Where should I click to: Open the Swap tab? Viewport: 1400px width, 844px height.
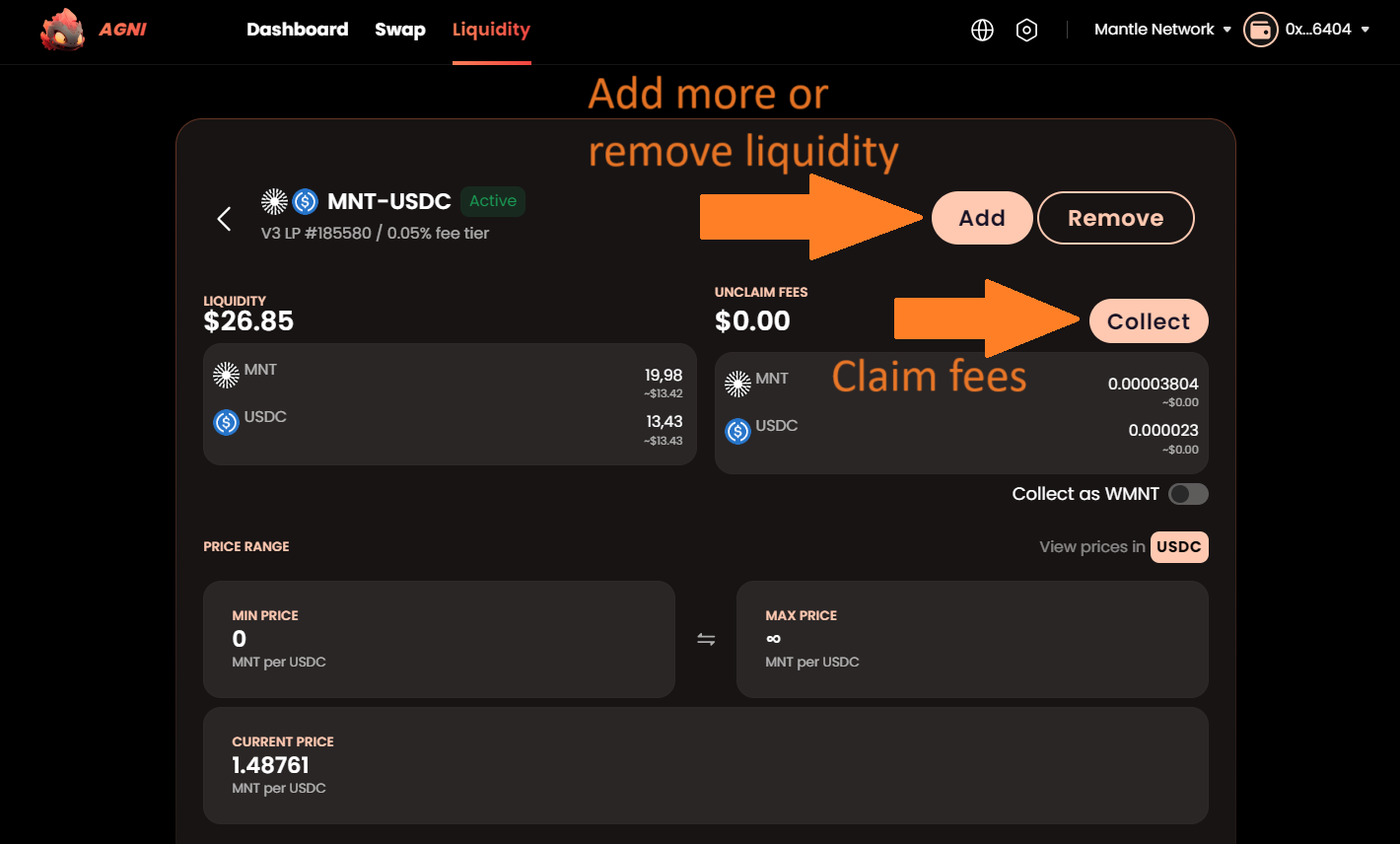pos(399,30)
